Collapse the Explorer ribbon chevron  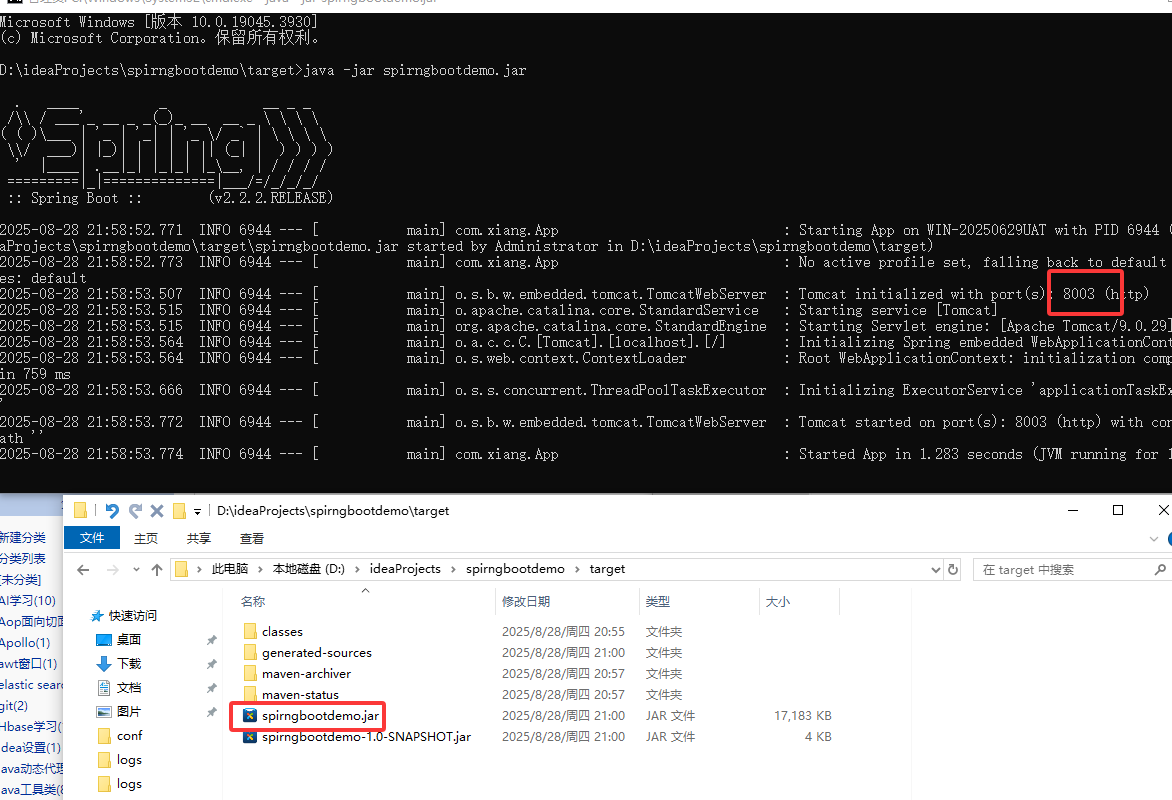point(1153,538)
